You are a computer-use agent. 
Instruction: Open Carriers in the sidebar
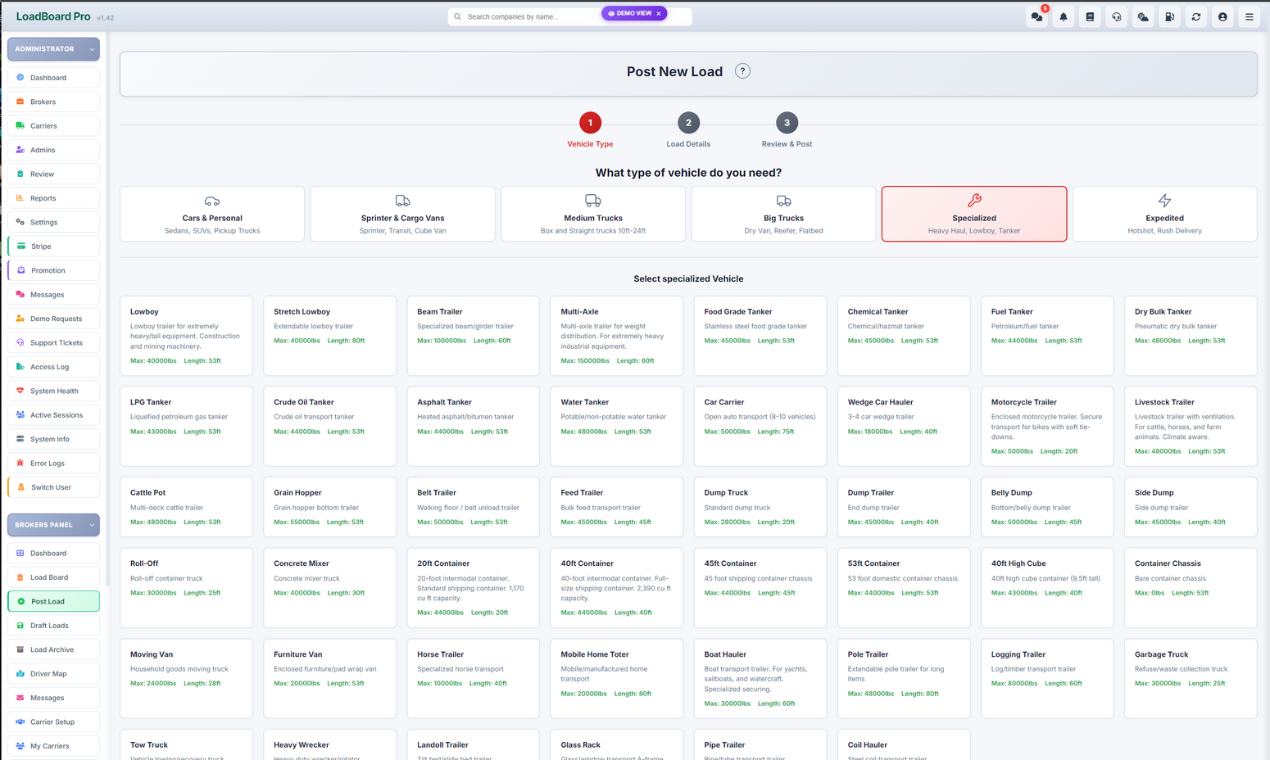coord(53,126)
